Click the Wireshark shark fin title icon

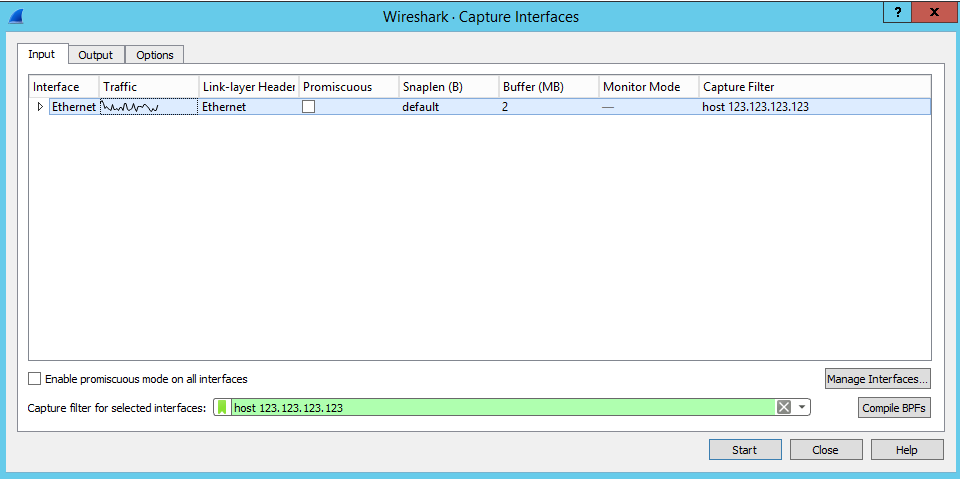coord(15,16)
